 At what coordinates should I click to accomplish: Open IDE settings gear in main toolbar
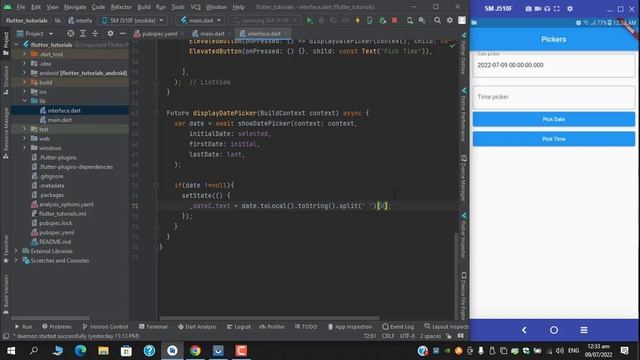click(x=449, y=20)
